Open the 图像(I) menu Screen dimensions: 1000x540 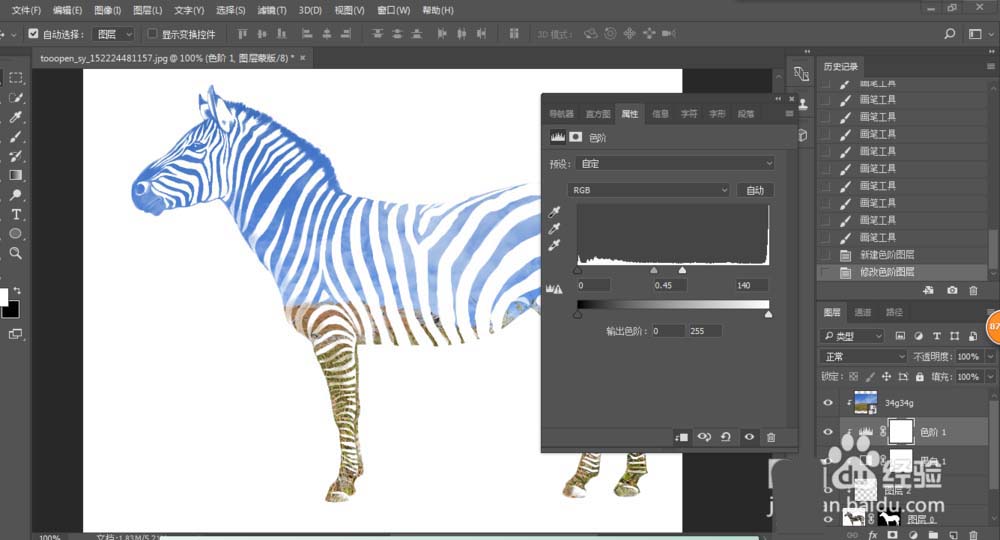(x=107, y=10)
